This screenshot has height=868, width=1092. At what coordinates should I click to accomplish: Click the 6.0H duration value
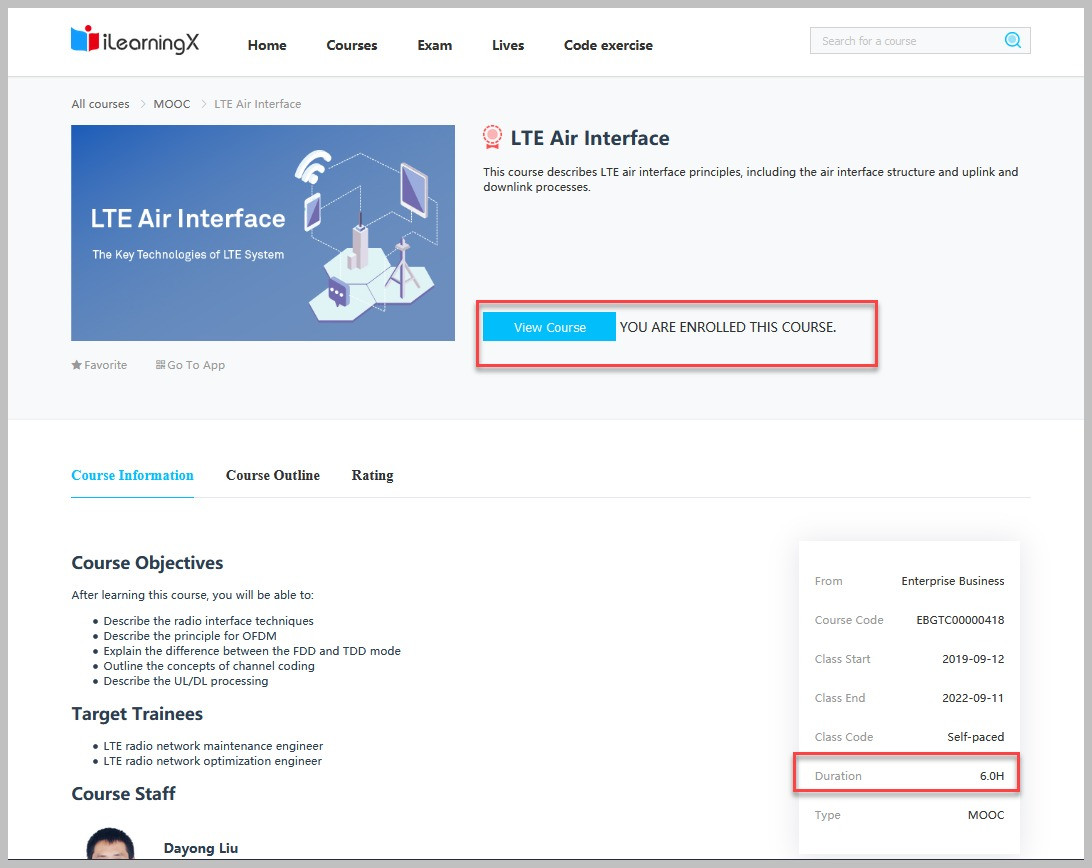992,776
